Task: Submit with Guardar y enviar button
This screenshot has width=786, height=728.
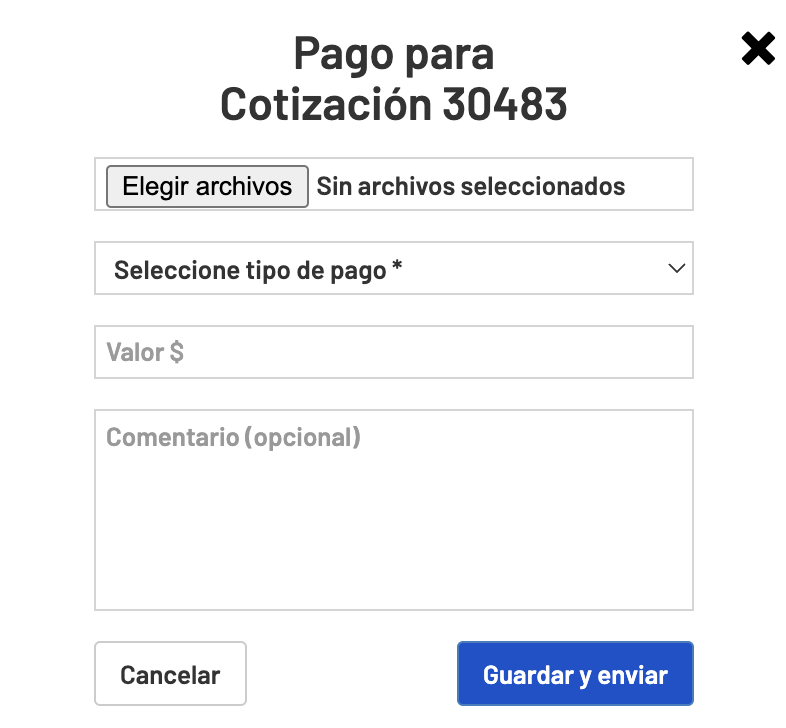Action: pos(575,673)
